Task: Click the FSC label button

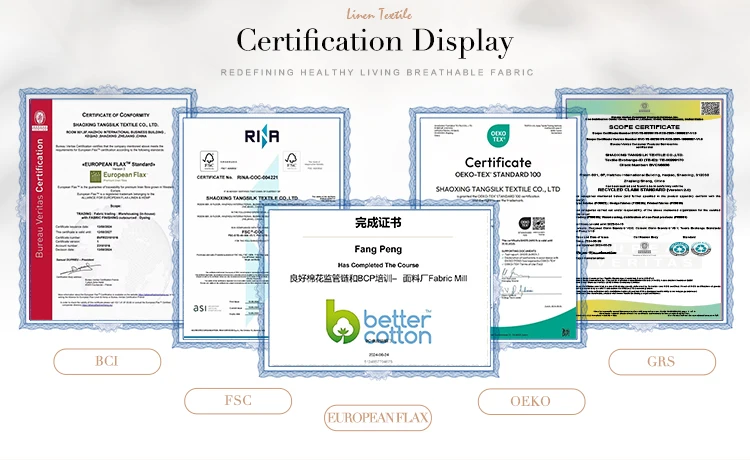Action: coord(238,401)
